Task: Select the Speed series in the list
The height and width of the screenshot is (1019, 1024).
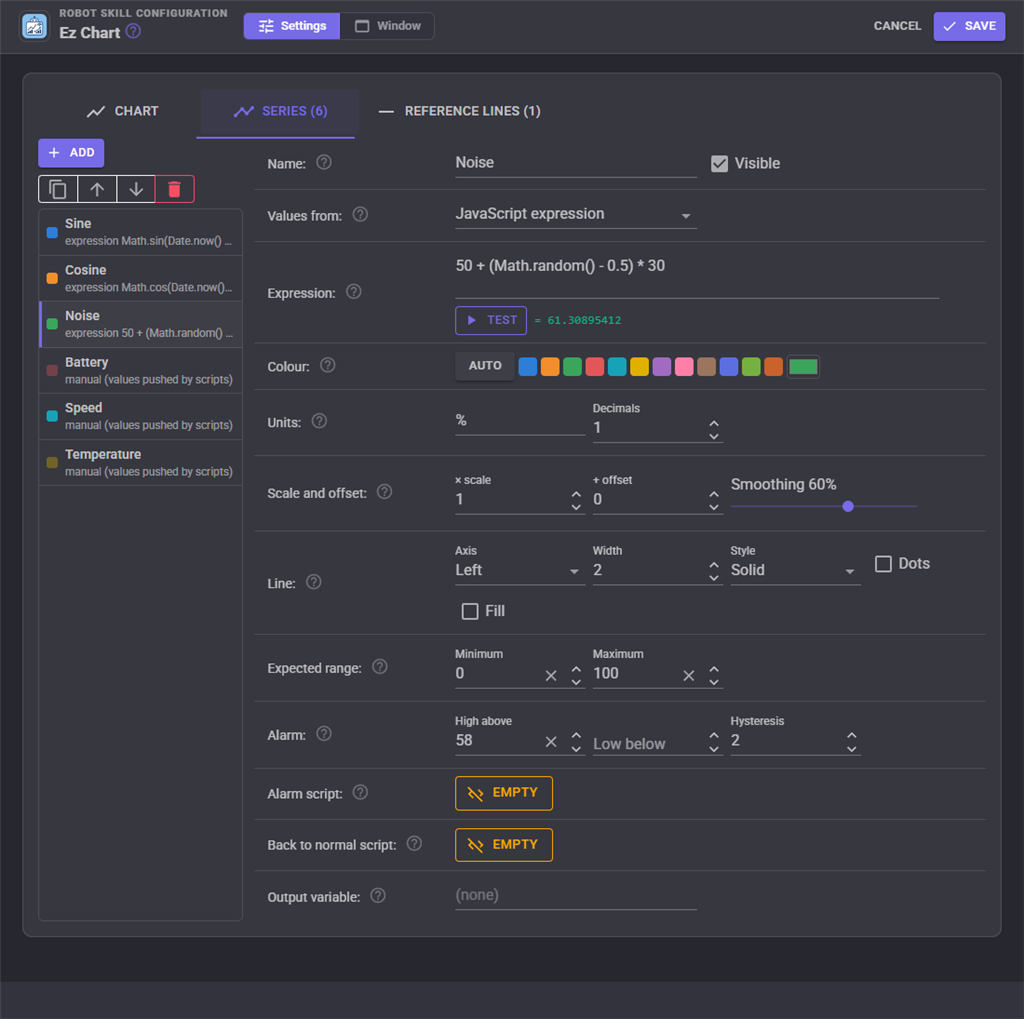Action: tap(140, 416)
